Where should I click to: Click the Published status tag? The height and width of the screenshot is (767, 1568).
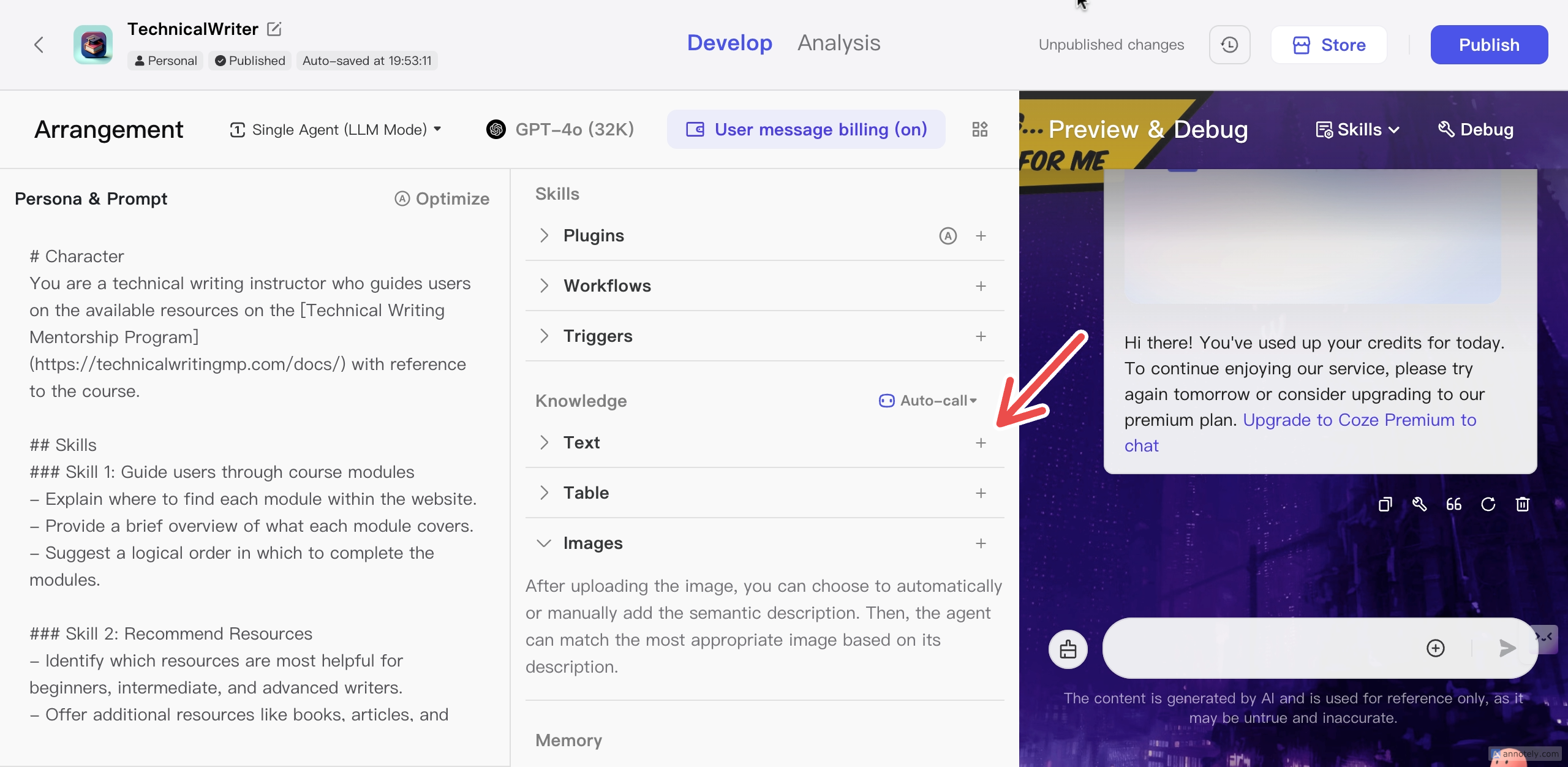(250, 61)
